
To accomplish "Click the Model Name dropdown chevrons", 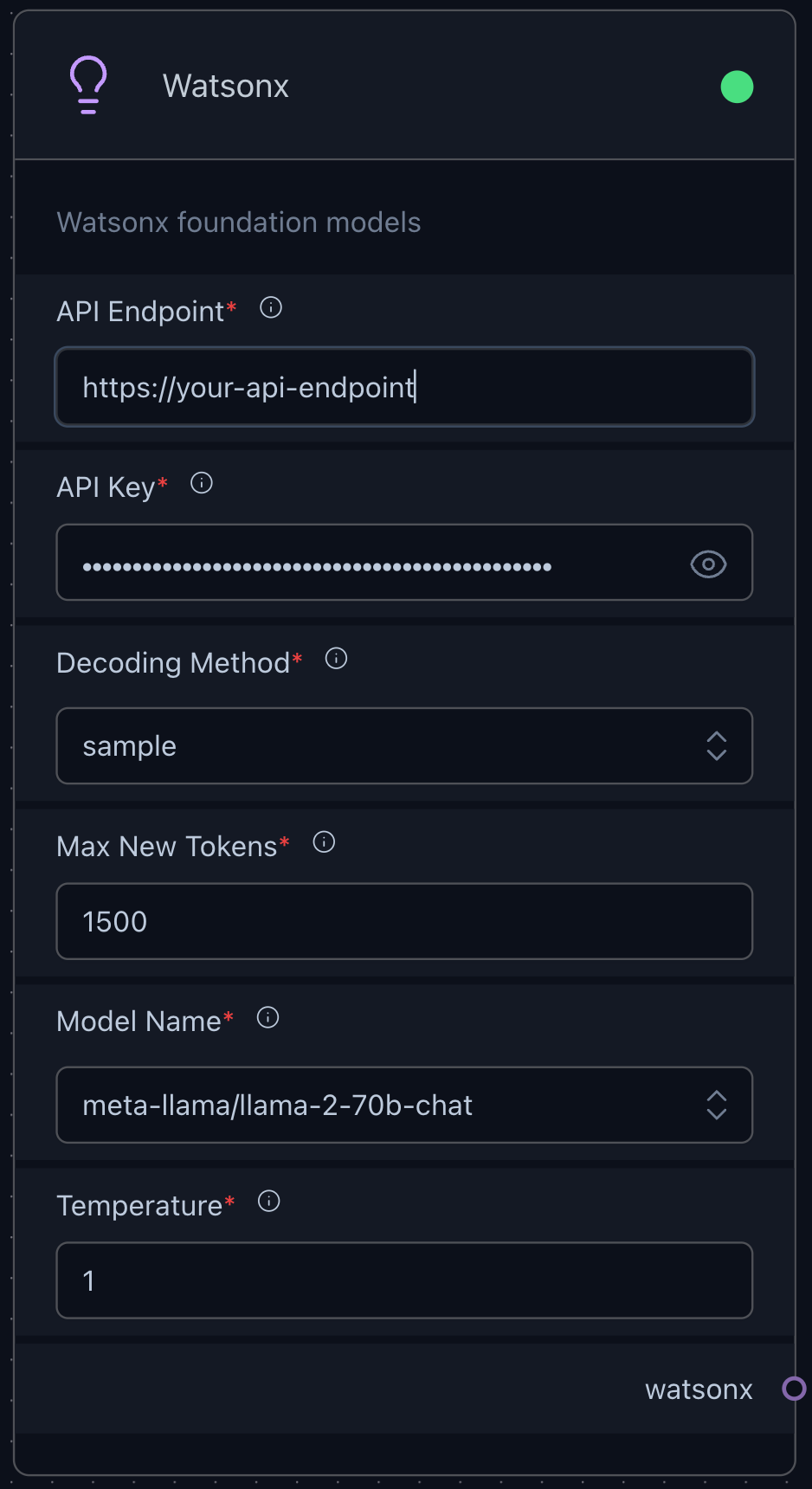I will click(716, 1105).
